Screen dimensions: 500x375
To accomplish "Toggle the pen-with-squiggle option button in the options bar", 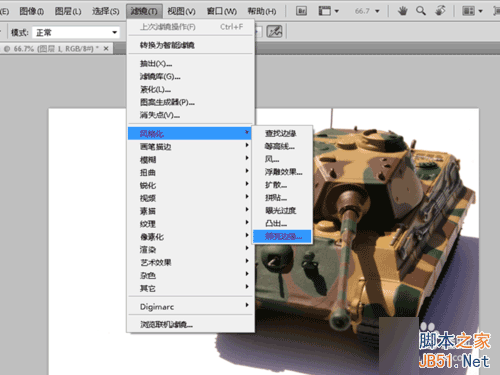I will 274,32.
